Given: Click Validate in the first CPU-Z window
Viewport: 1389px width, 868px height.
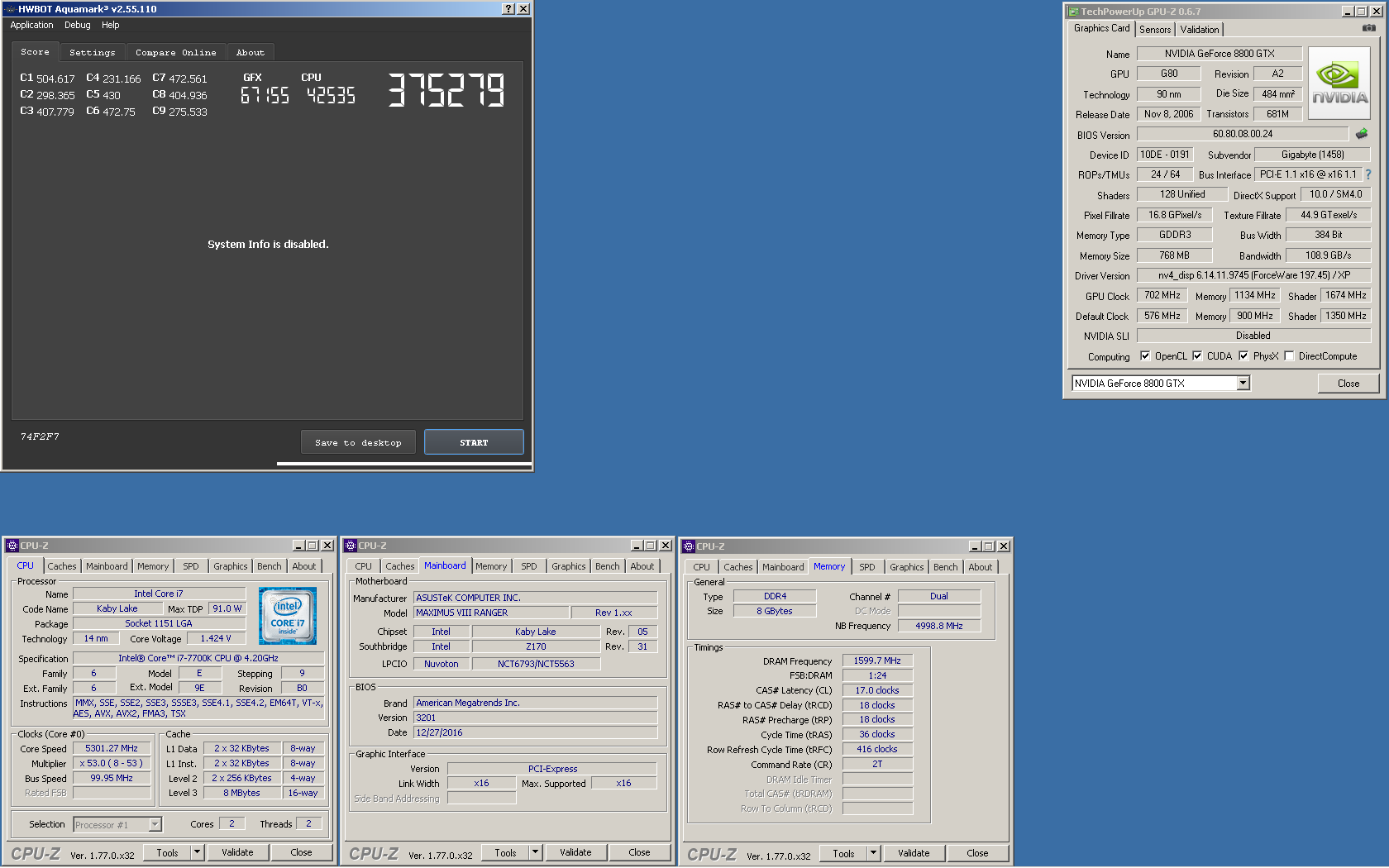Looking at the screenshot, I should click(237, 852).
